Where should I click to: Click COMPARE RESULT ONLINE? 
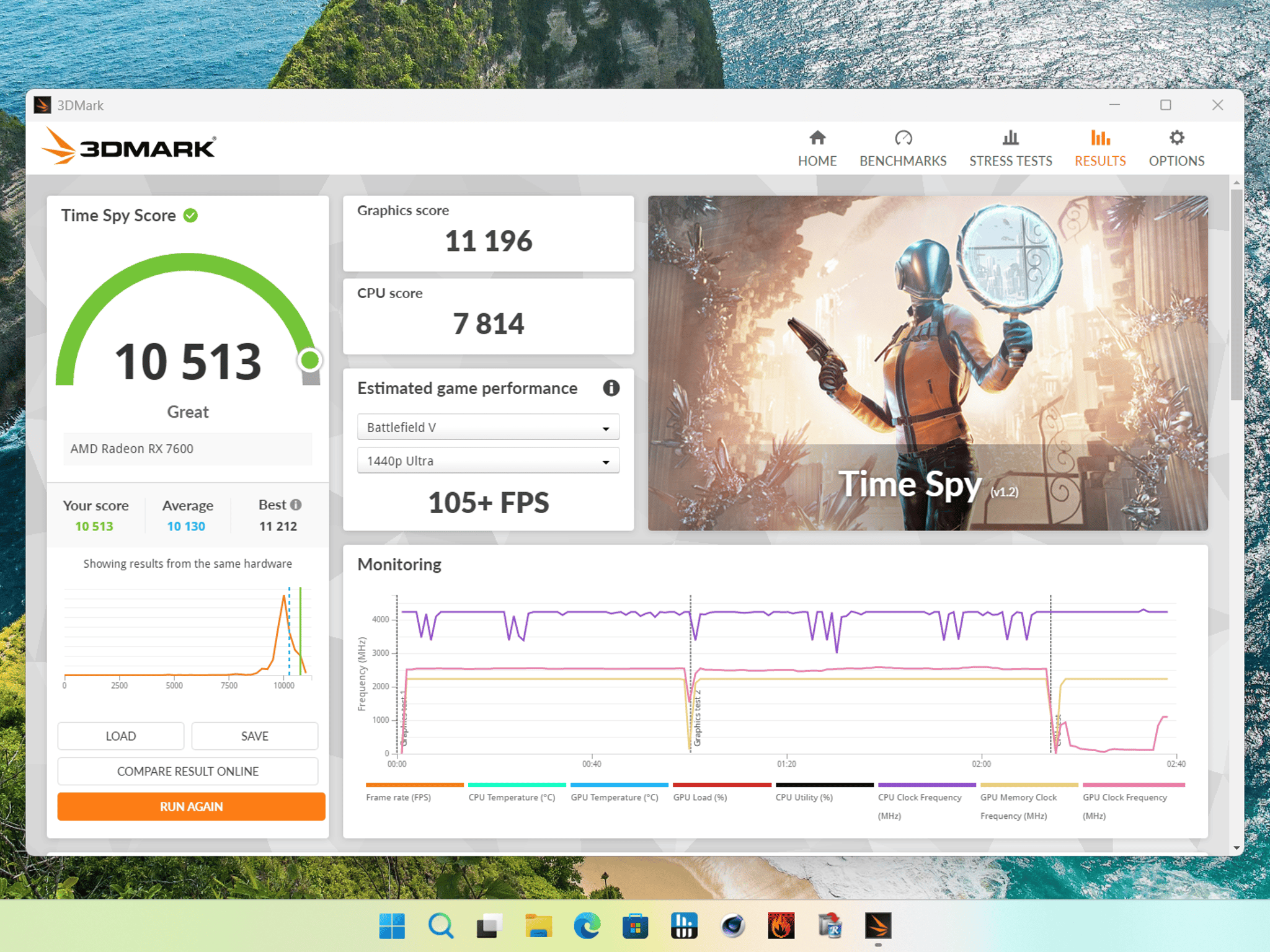pyautogui.click(x=188, y=771)
